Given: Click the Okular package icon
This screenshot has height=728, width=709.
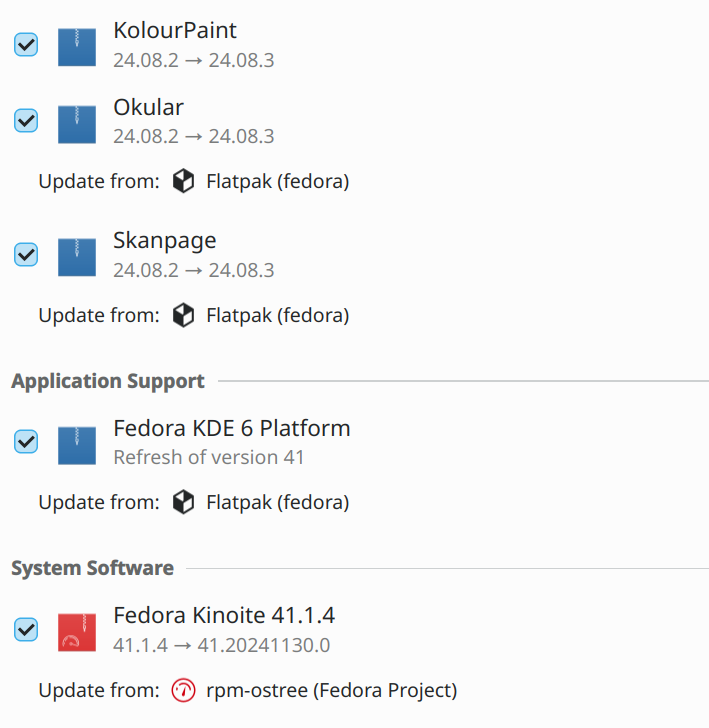Looking at the screenshot, I should click(x=77, y=122).
